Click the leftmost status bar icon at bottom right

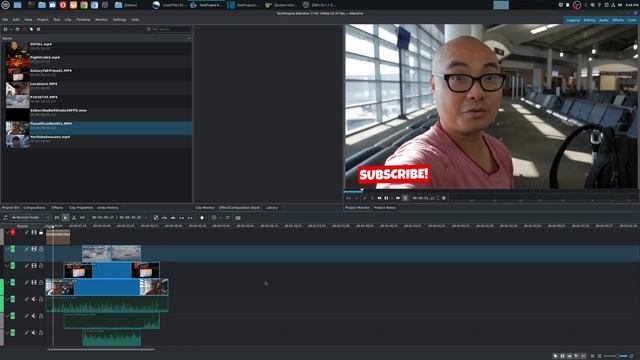point(556,356)
